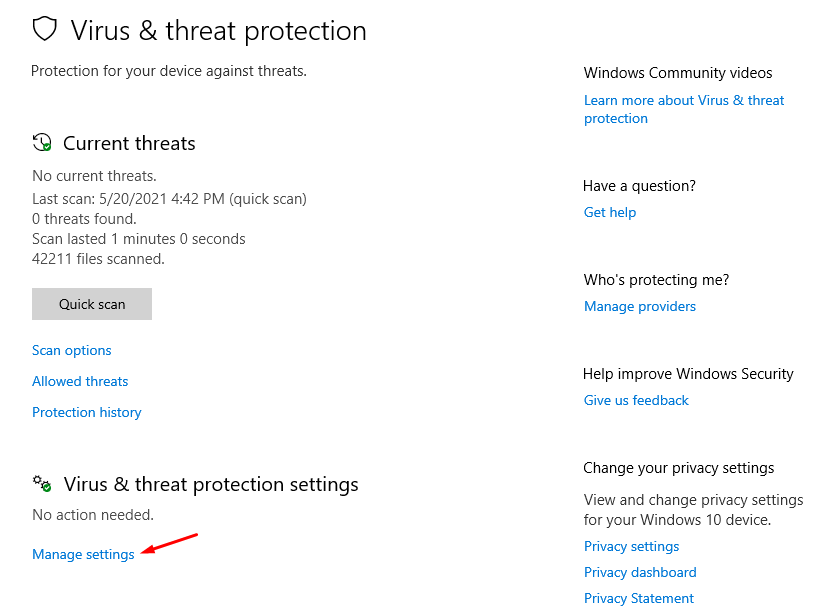Select the Virus & threat protection page title
Viewport: 833px width, 613px height.
219,30
